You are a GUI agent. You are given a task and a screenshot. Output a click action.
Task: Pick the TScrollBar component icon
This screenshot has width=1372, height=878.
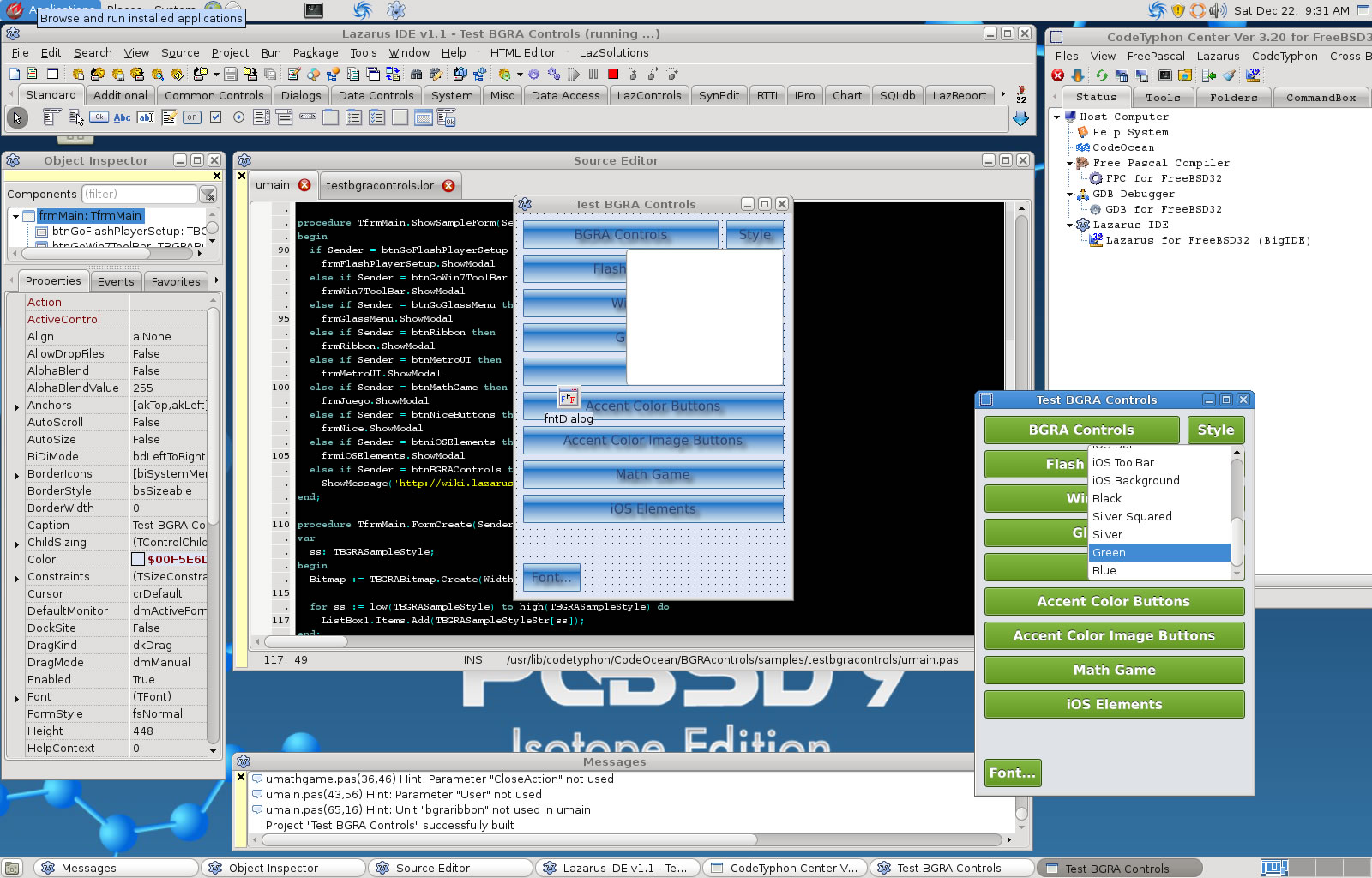308,117
